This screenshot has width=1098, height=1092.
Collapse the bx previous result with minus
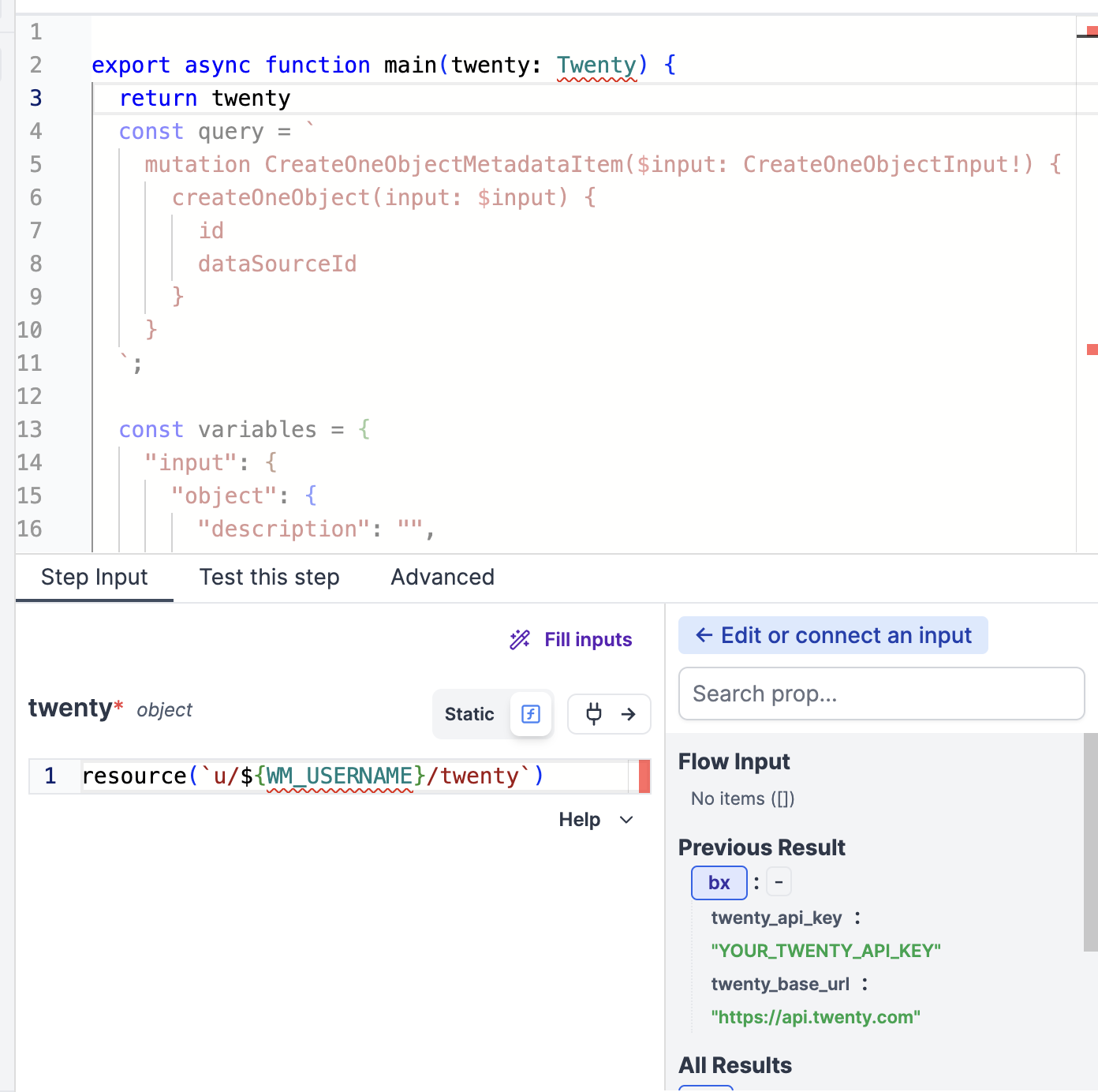tap(779, 882)
